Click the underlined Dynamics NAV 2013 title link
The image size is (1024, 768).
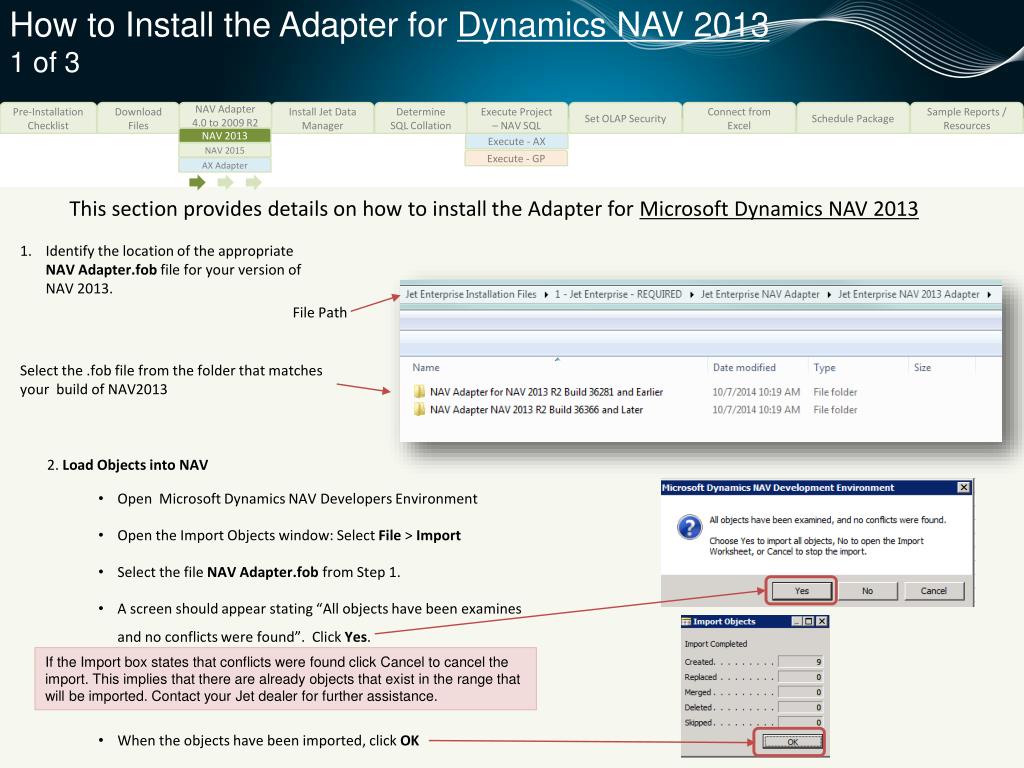coord(613,25)
